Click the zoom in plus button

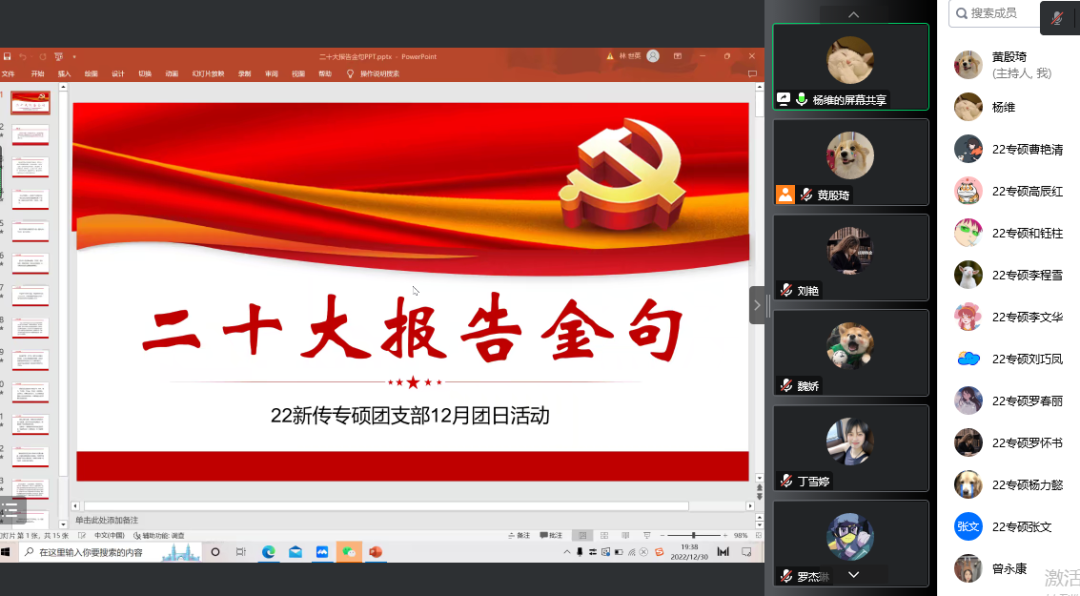click(725, 535)
